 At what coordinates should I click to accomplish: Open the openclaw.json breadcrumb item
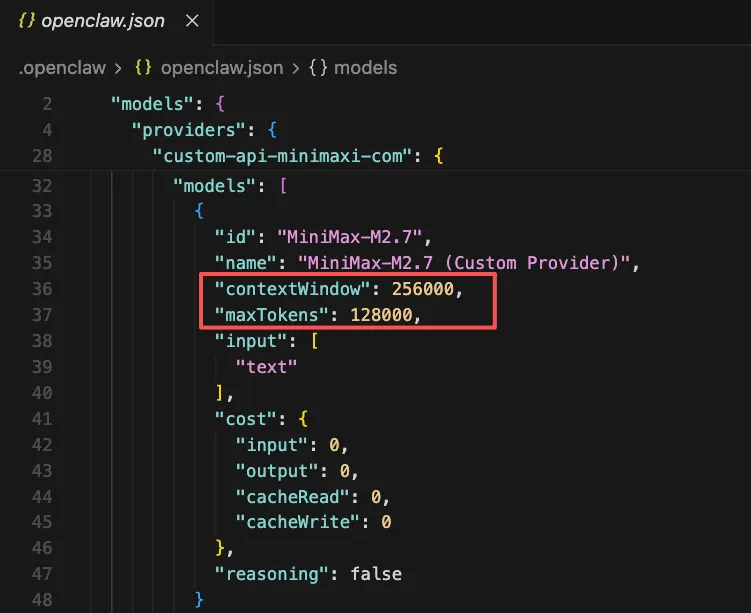click(x=222, y=68)
